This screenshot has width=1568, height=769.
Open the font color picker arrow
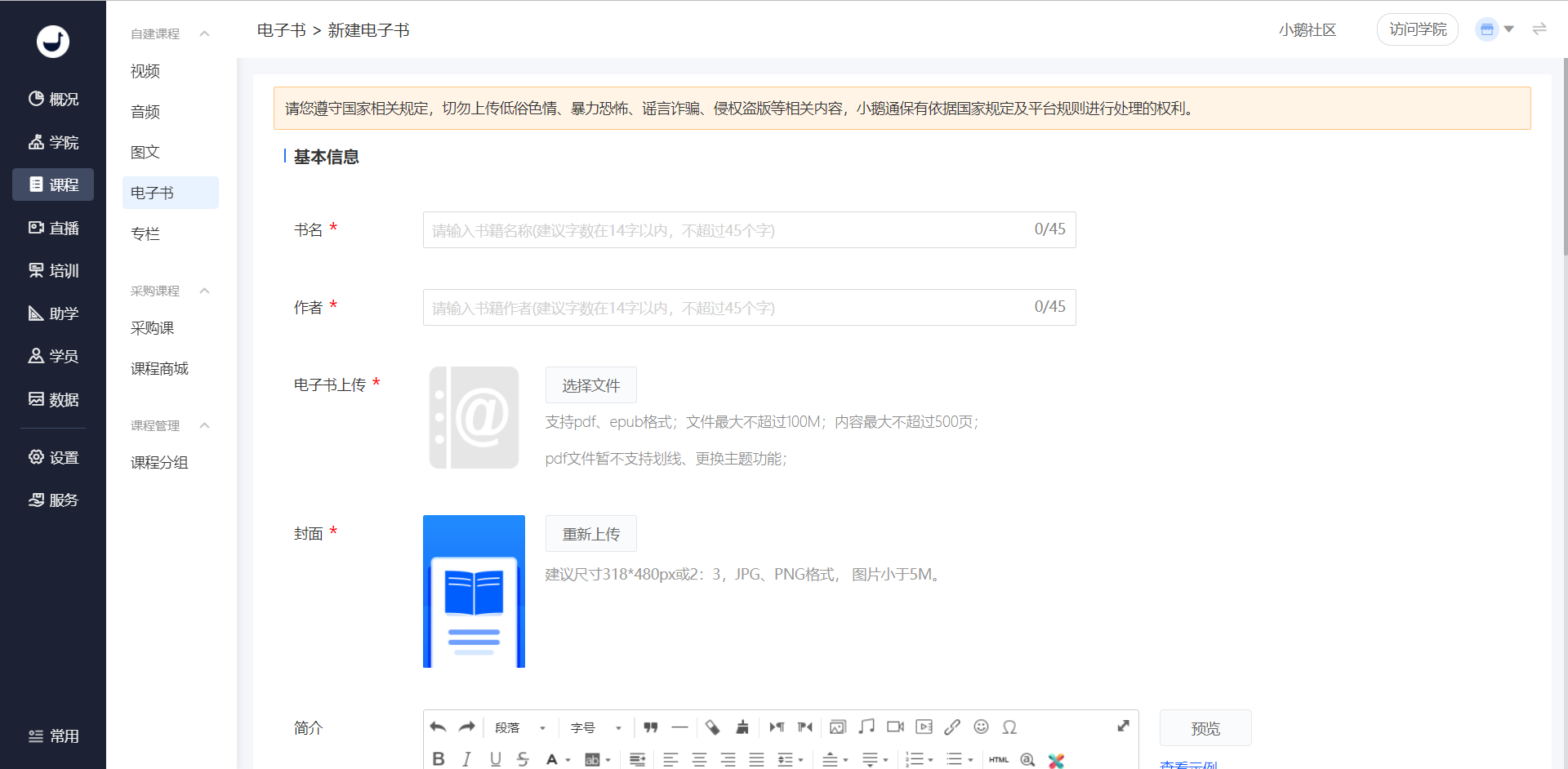point(568,760)
